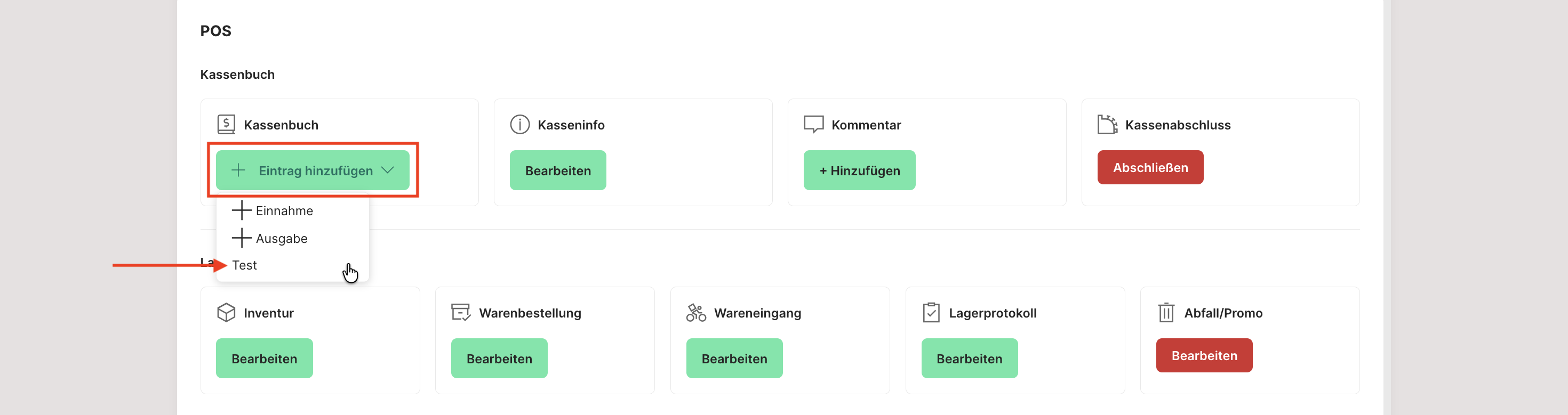Click the Wareneingang bicycle delivery icon
The width and height of the screenshot is (1568, 415).
tap(696, 312)
